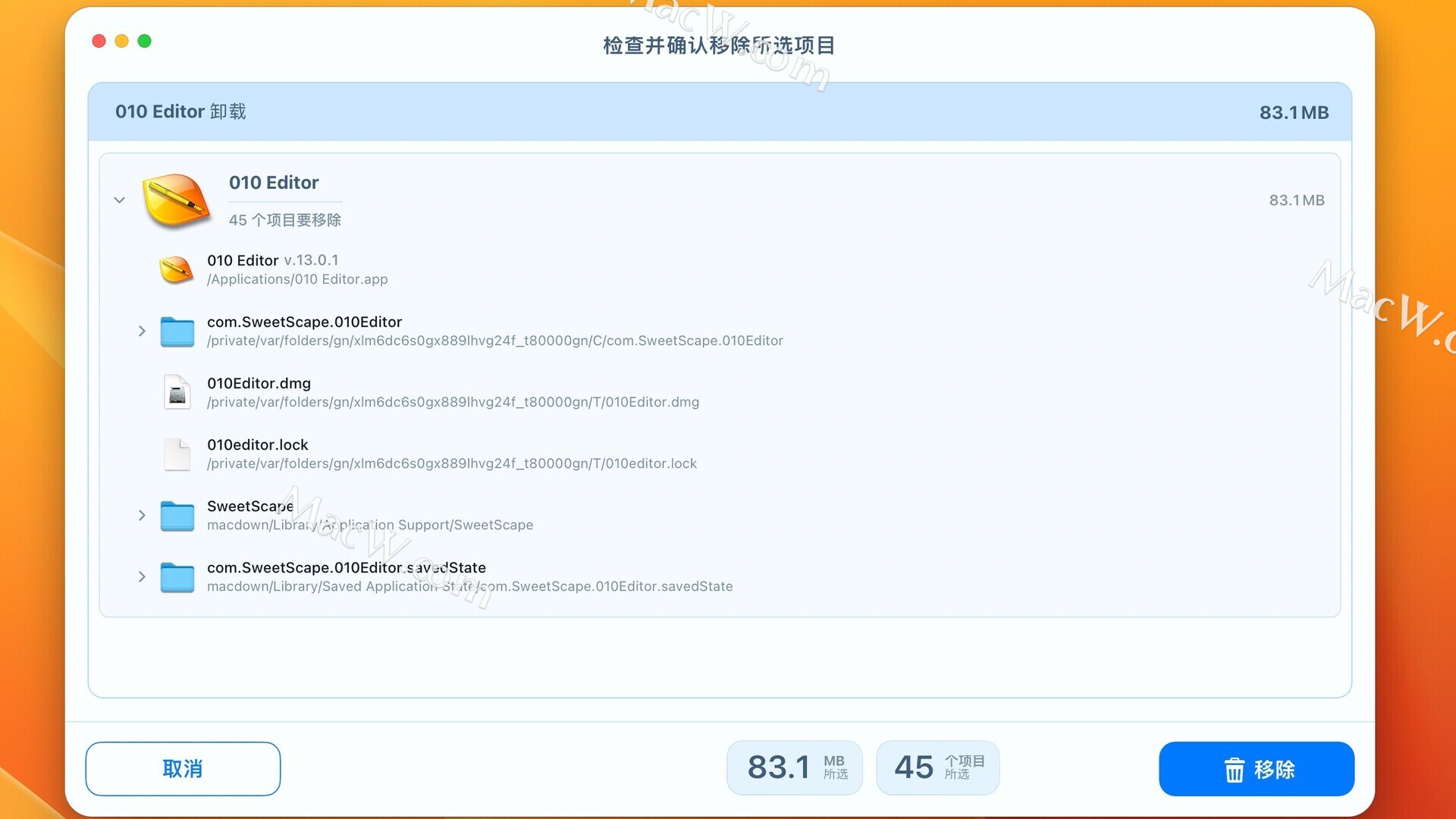Minimize the window with the yellow button
The width and height of the screenshot is (1456, 819).
pyautogui.click(x=121, y=41)
